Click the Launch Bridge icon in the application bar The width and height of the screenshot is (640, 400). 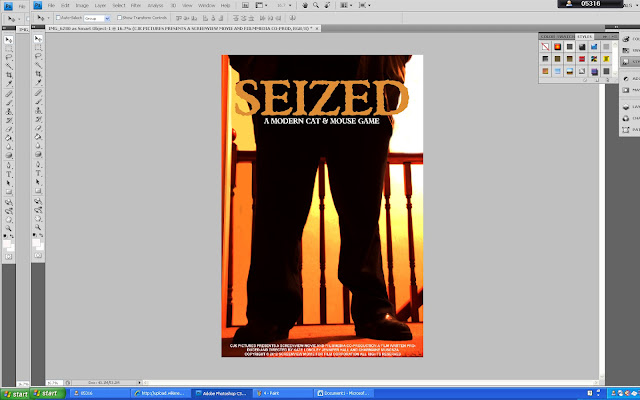click(245, 5)
